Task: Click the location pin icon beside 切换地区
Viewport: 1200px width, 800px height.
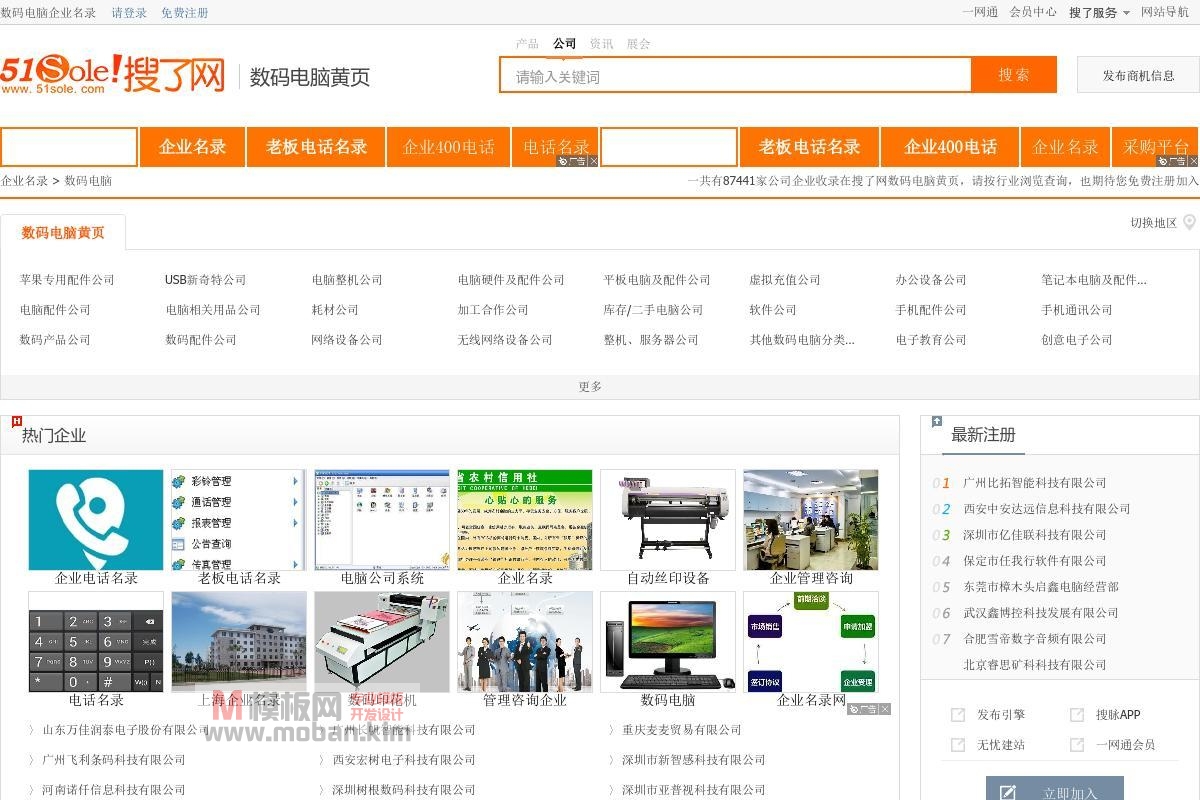Action: 1189,222
